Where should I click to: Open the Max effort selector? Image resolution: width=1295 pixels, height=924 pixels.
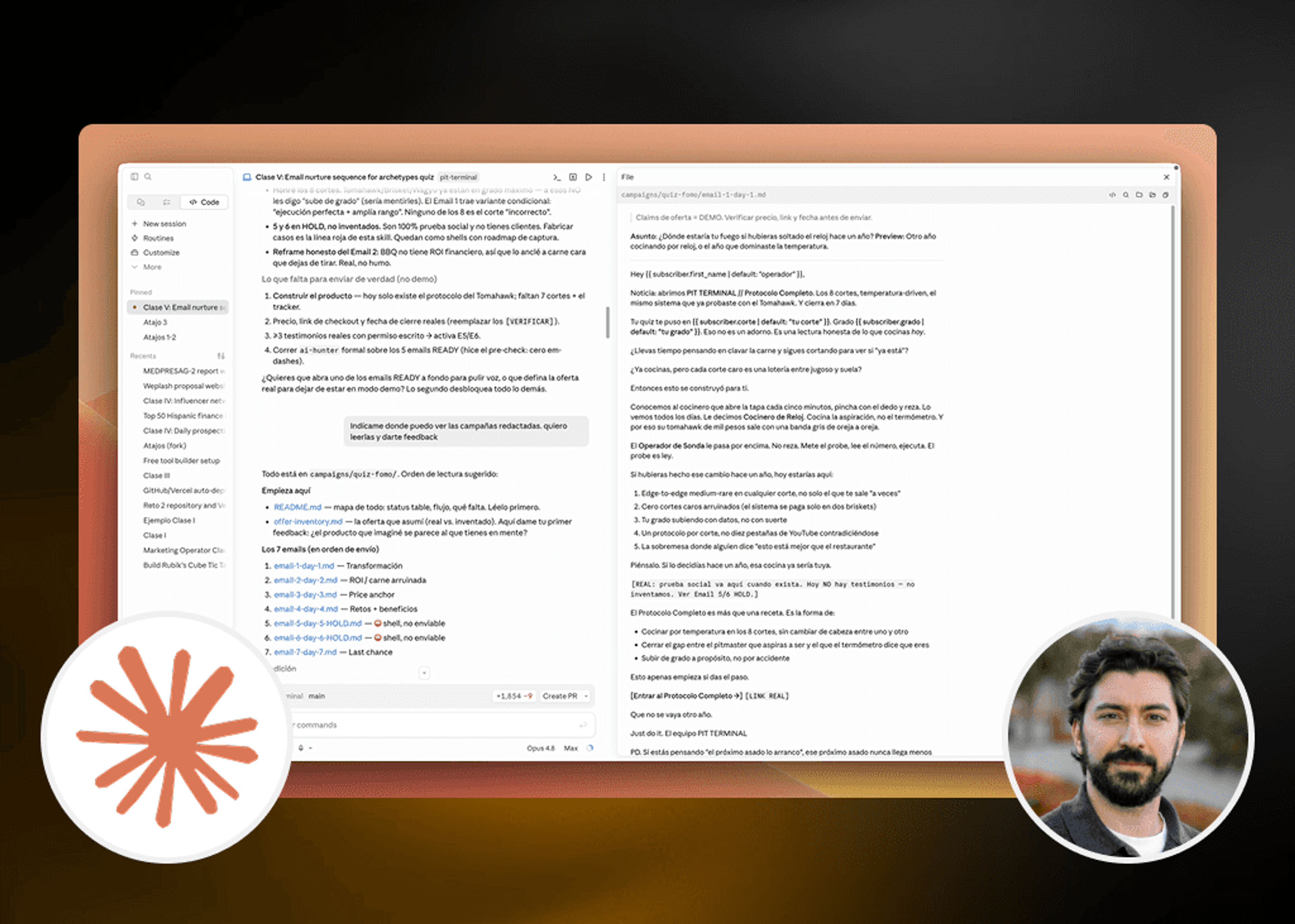point(570,748)
